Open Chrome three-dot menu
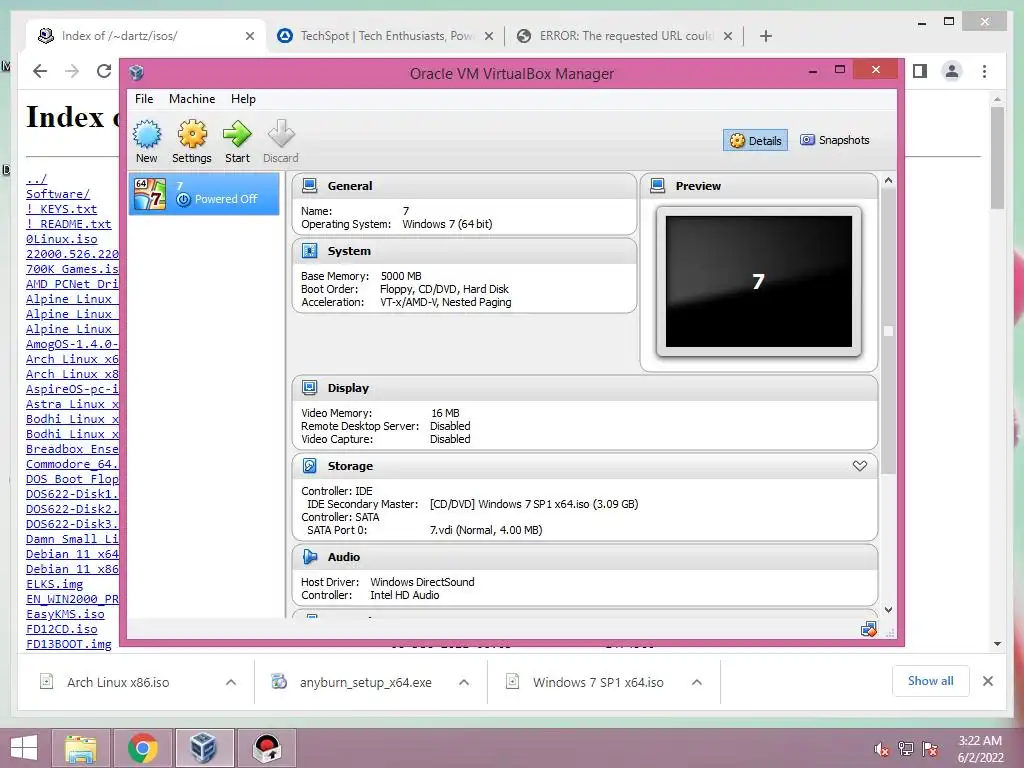 click(x=984, y=71)
